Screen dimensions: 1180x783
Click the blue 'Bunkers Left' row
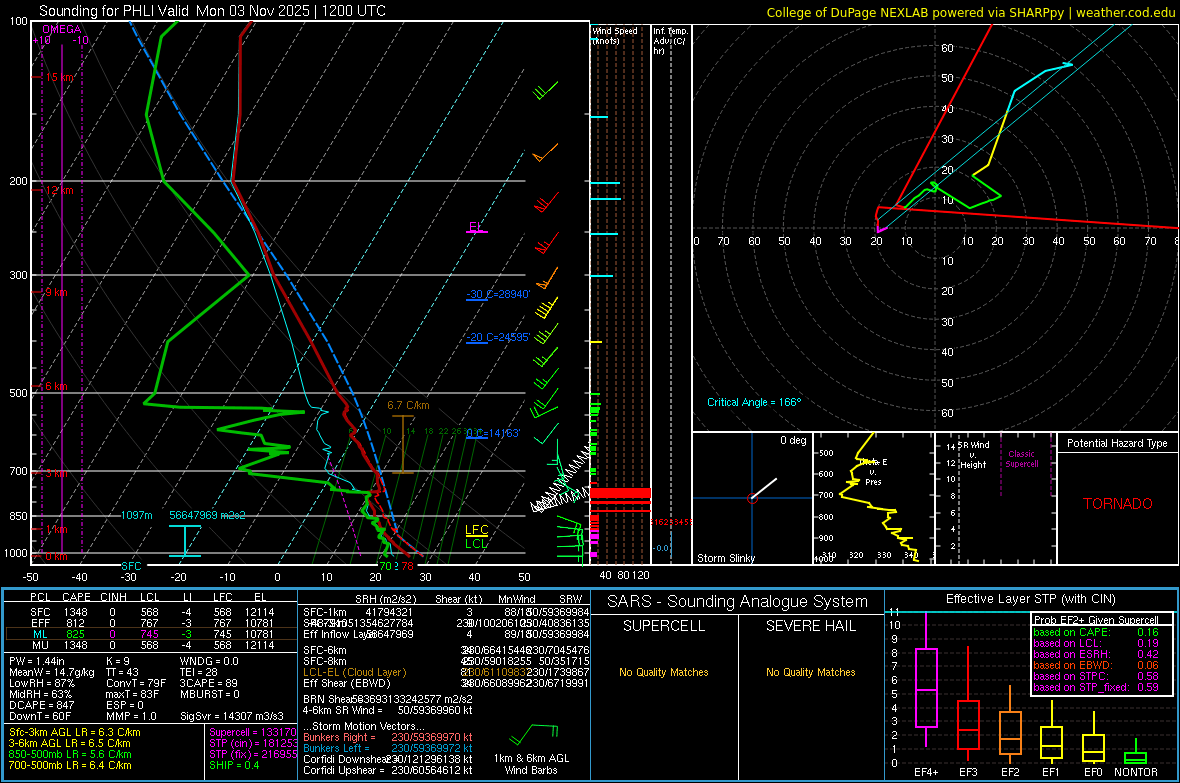[388, 748]
